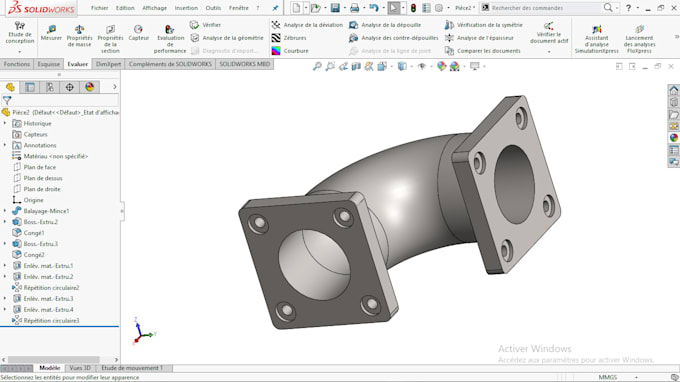Switch to the Vues 3D tab
The height and width of the screenshot is (382, 680).
click(80, 368)
